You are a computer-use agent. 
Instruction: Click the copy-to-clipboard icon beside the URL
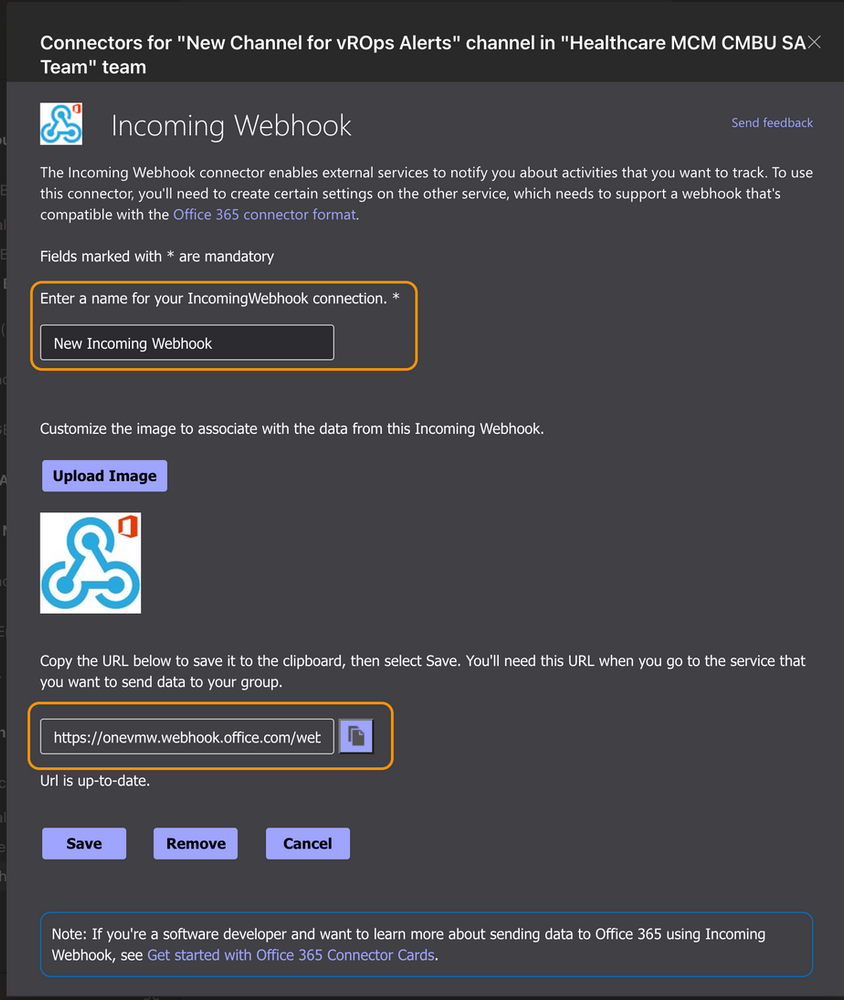coord(357,736)
